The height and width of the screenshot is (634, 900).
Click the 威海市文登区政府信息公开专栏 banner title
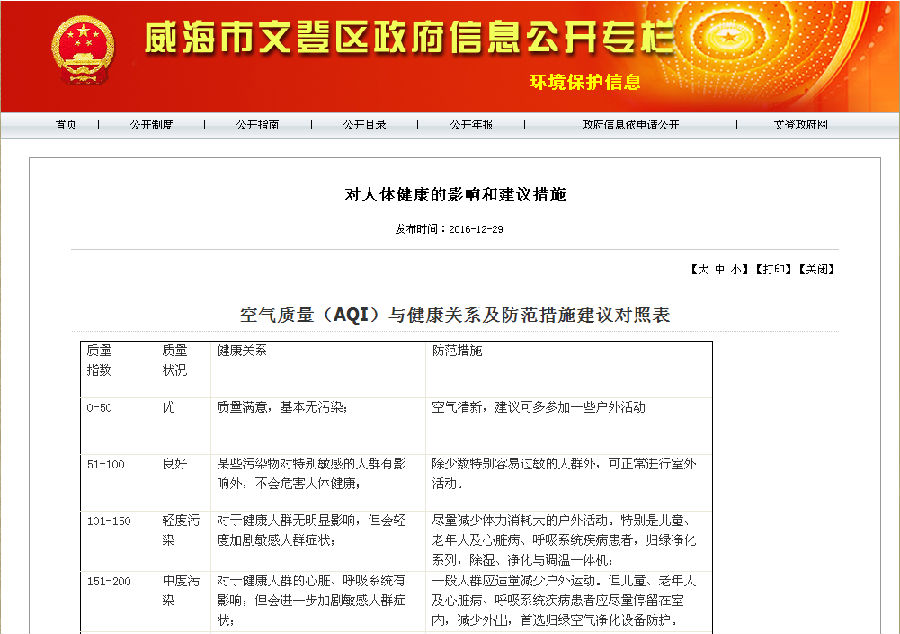(x=408, y=38)
